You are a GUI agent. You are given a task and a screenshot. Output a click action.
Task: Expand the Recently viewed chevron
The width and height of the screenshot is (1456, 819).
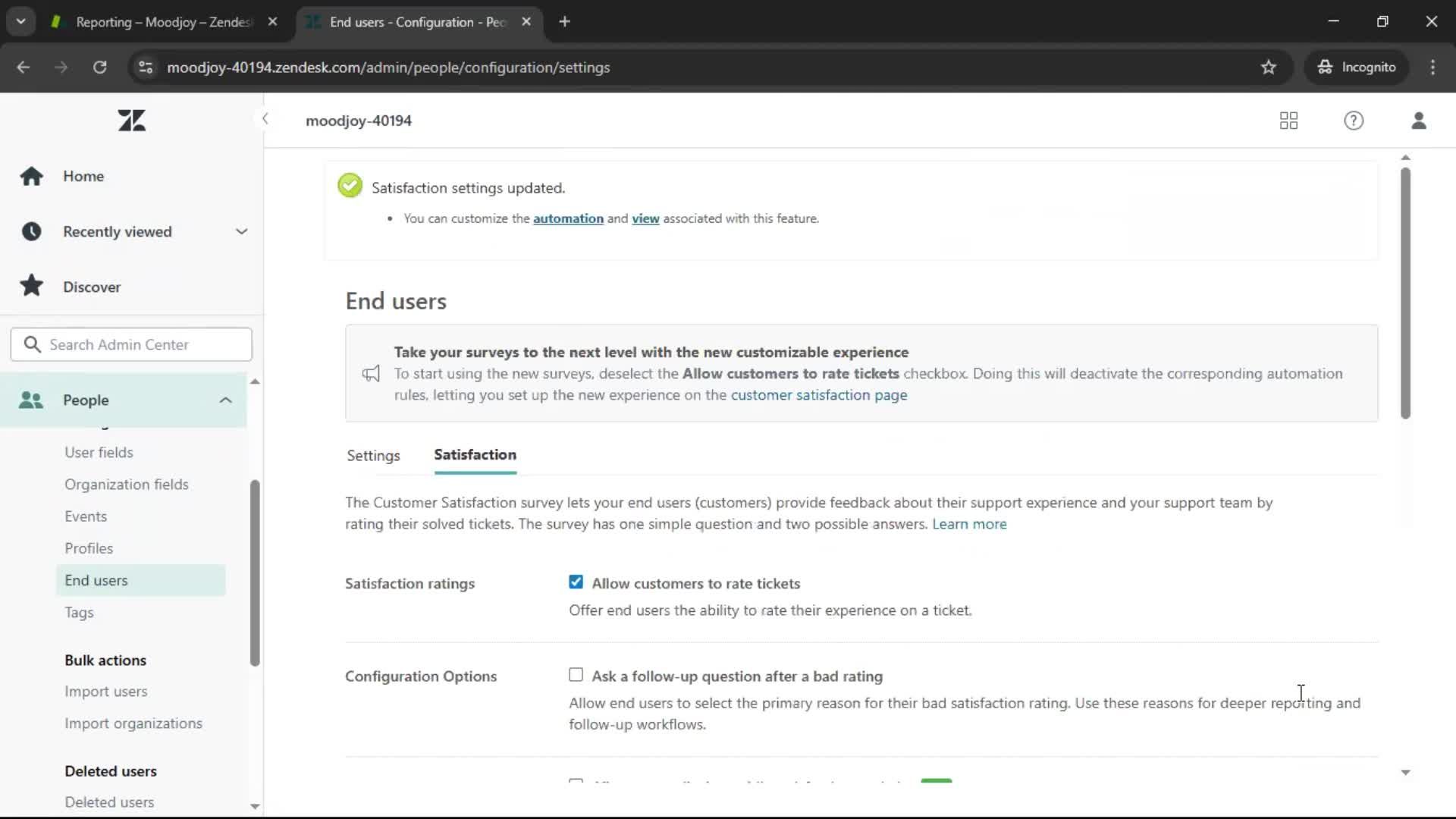tap(241, 231)
